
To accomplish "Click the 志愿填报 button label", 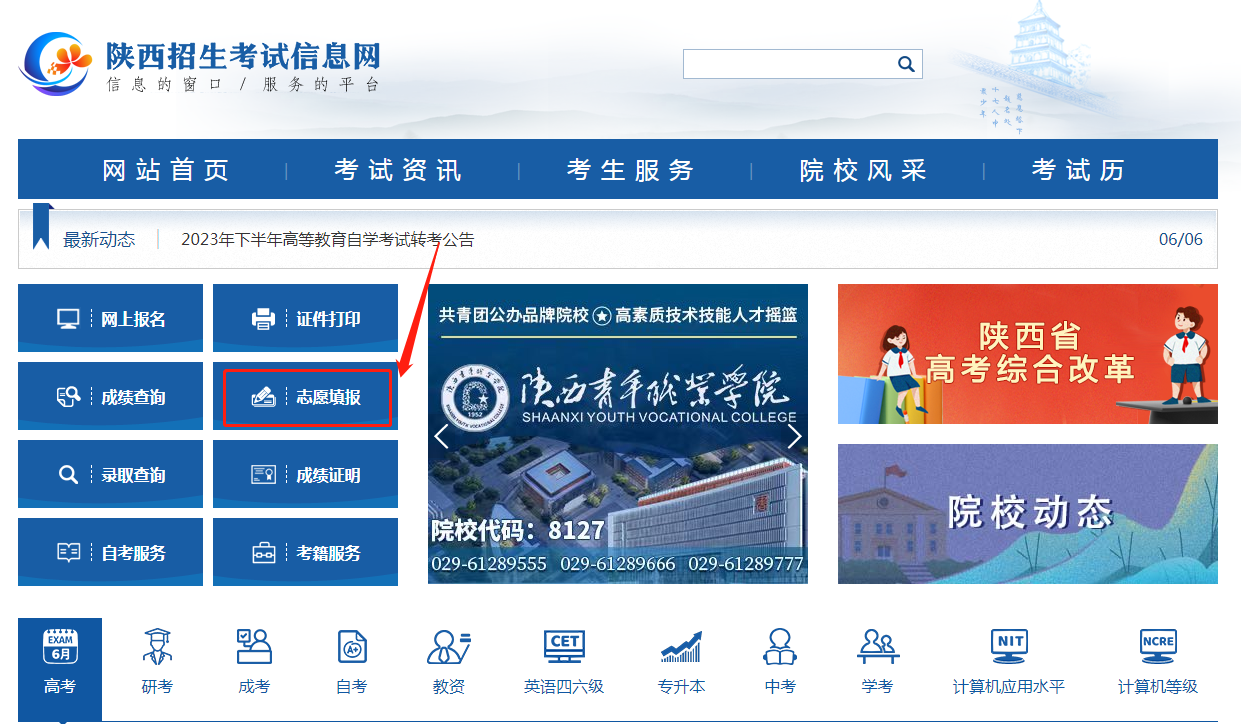I will coord(328,398).
